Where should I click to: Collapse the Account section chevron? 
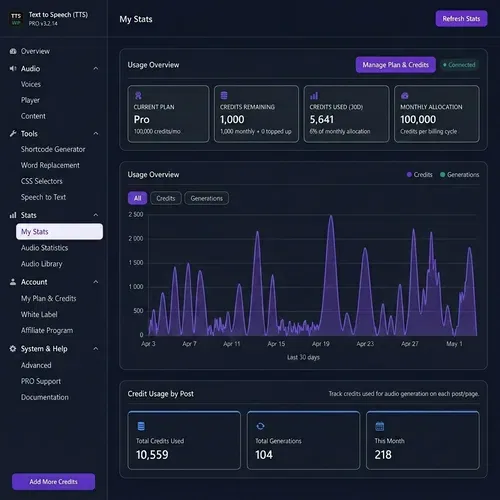96,282
